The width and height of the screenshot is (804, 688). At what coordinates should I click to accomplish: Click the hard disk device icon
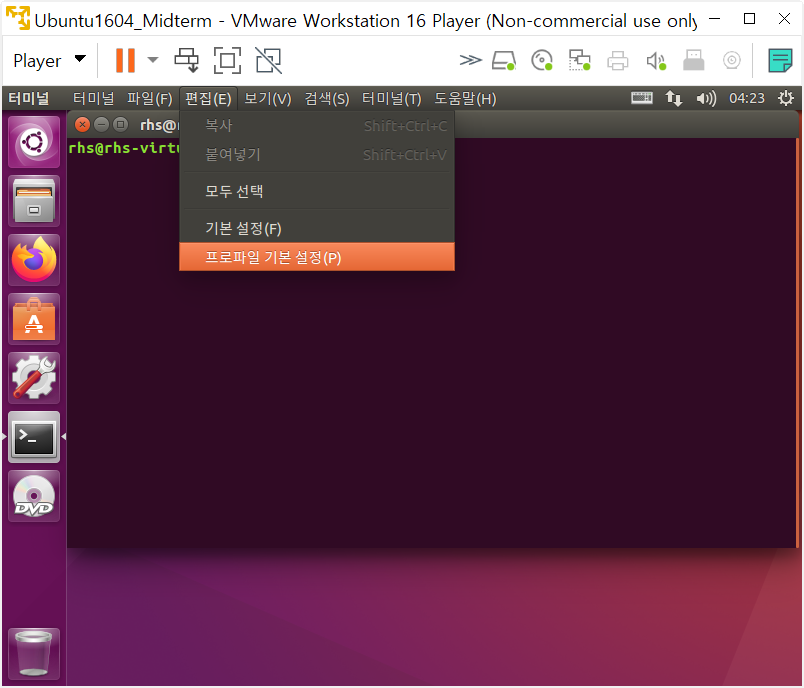click(x=504, y=60)
